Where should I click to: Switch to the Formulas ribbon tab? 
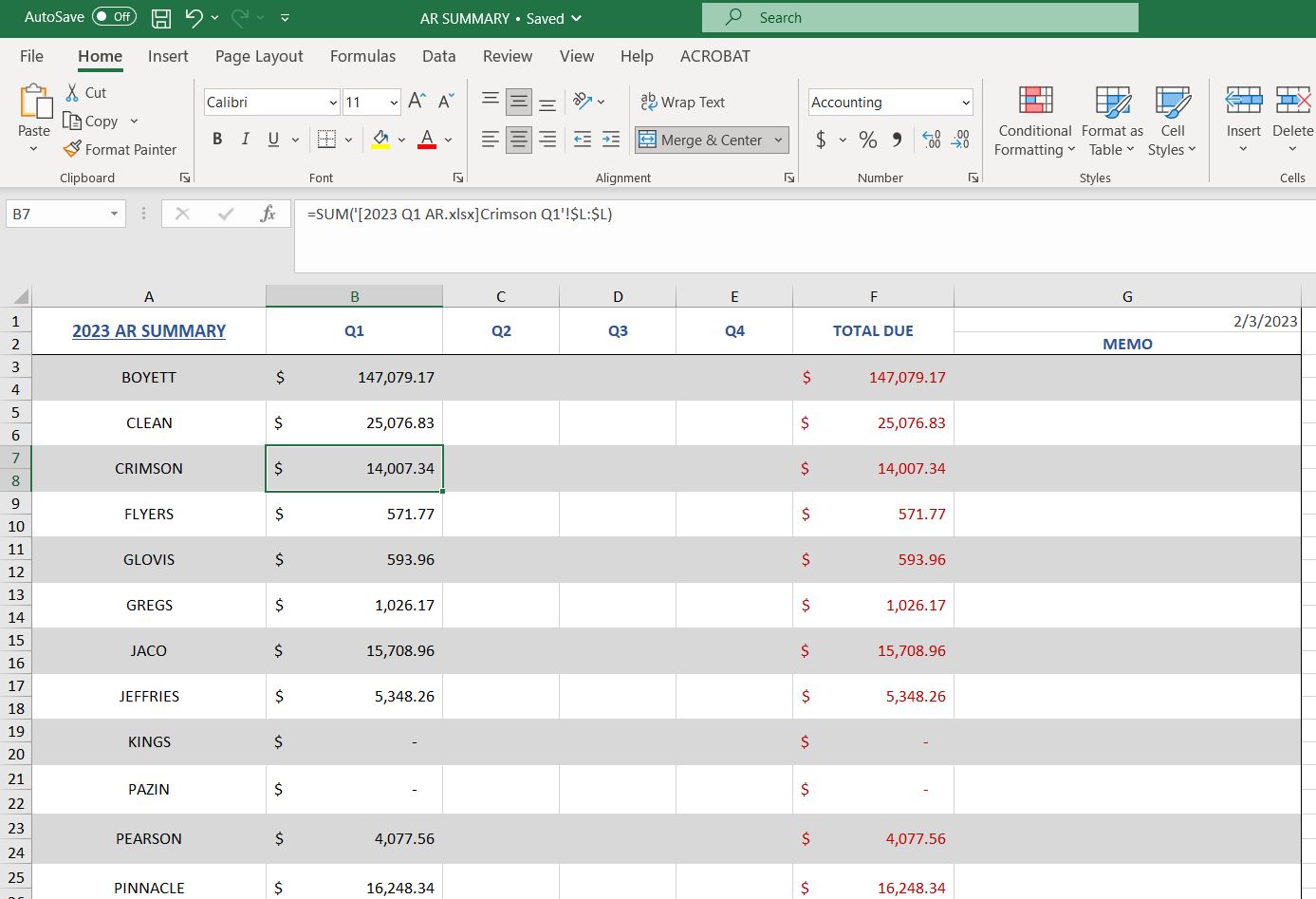[362, 56]
